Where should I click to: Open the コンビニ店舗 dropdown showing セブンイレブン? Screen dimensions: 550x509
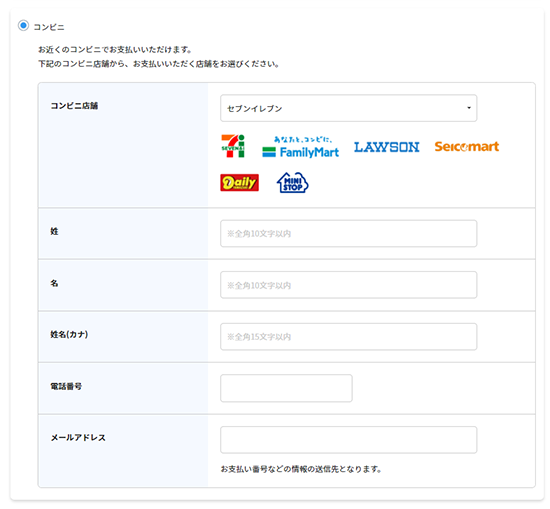click(348, 108)
